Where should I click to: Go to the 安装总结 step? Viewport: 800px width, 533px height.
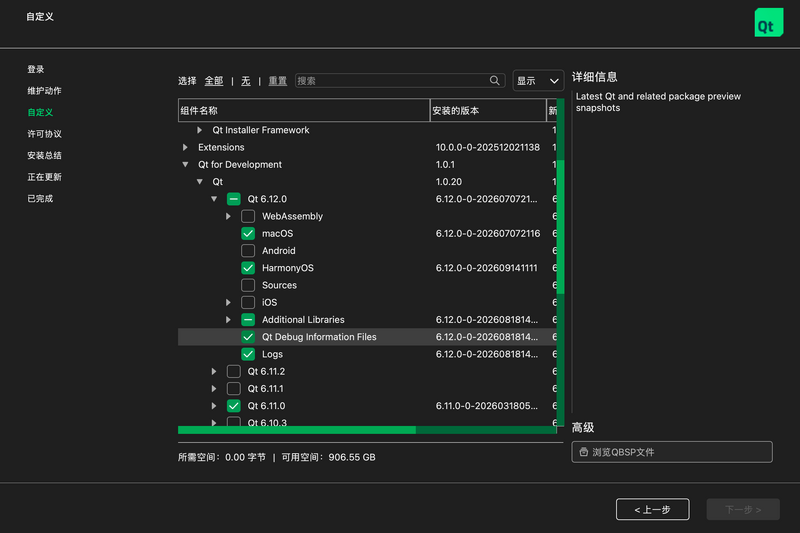[44, 156]
